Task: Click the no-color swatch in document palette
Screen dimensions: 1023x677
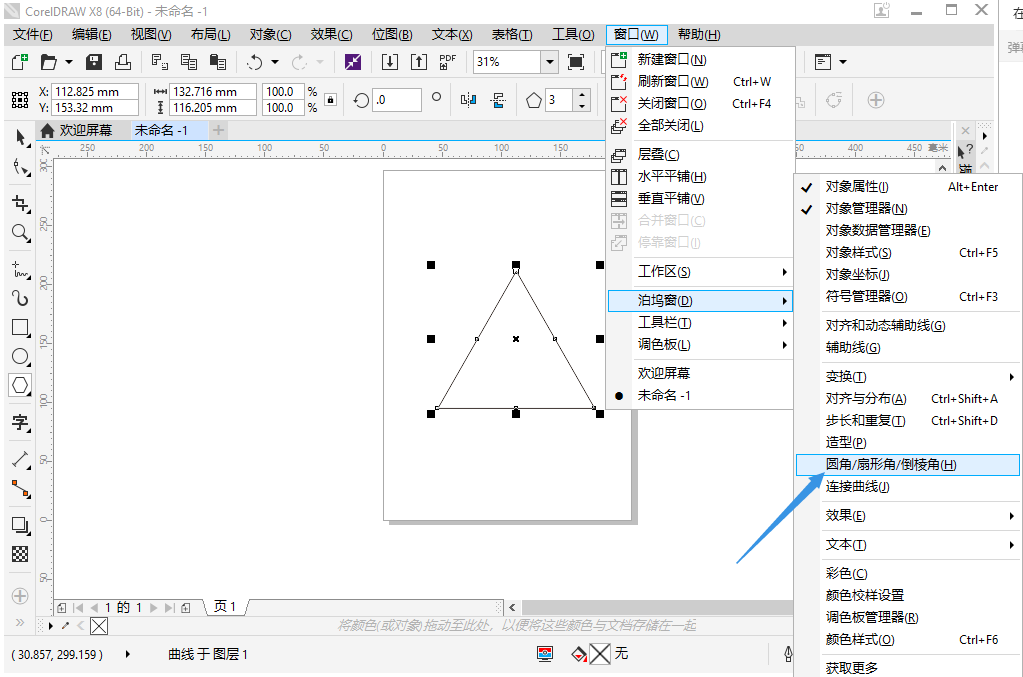Action: 99,626
